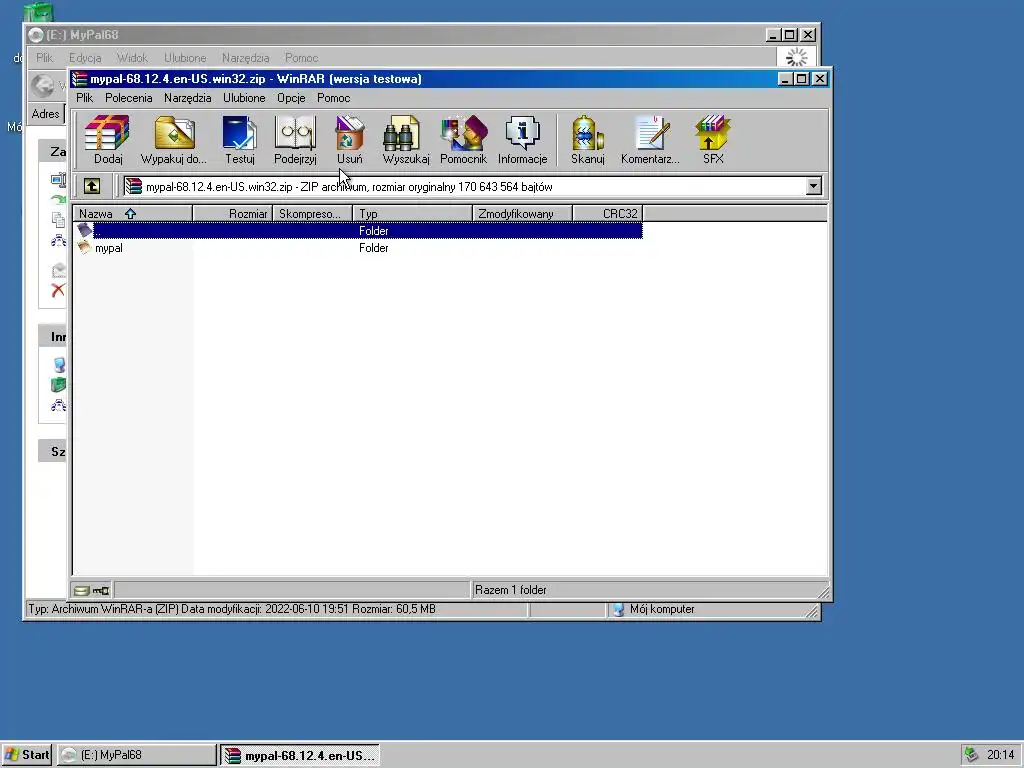This screenshot has height=768, width=1024.
Task: Click the Usuń delete icon
Action: [x=349, y=139]
